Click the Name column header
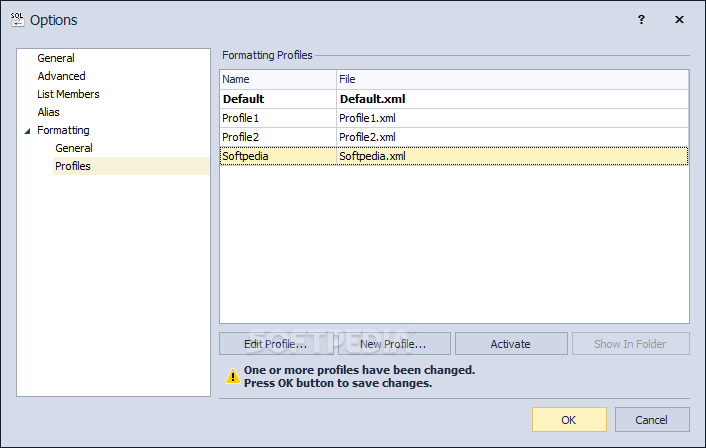Viewport: 706px width, 448px height. (x=277, y=79)
